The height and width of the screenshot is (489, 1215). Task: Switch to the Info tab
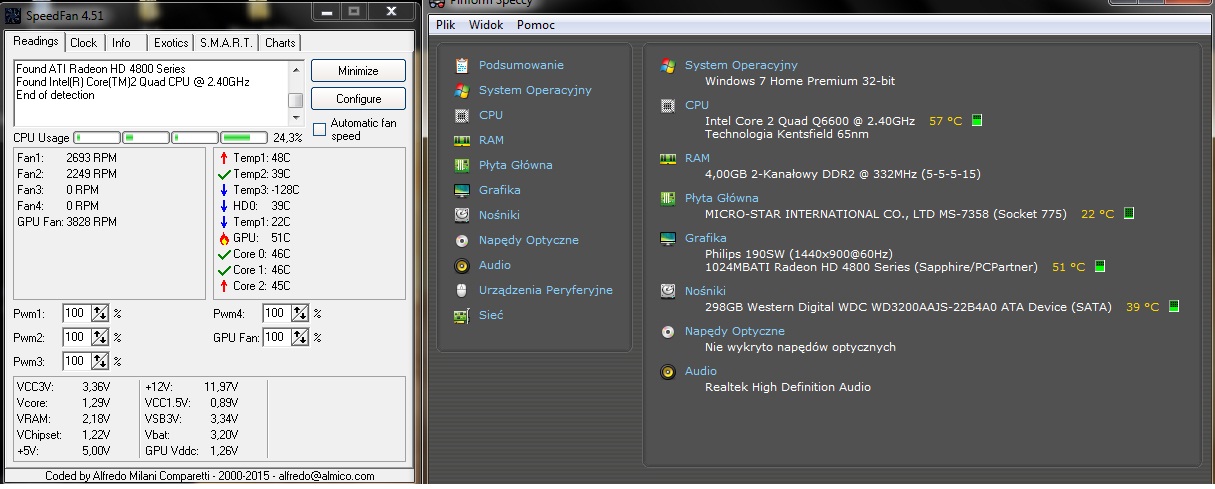coord(121,43)
